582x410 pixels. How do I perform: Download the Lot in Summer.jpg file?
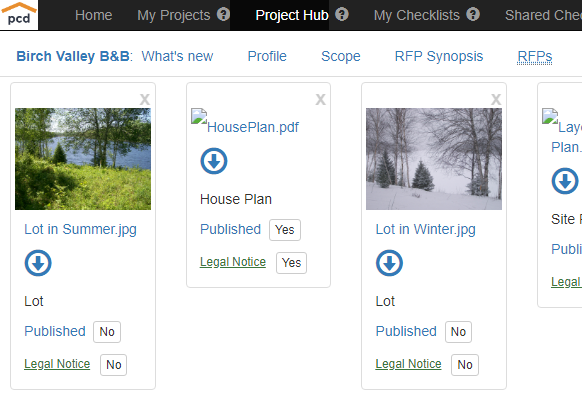(38, 263)
